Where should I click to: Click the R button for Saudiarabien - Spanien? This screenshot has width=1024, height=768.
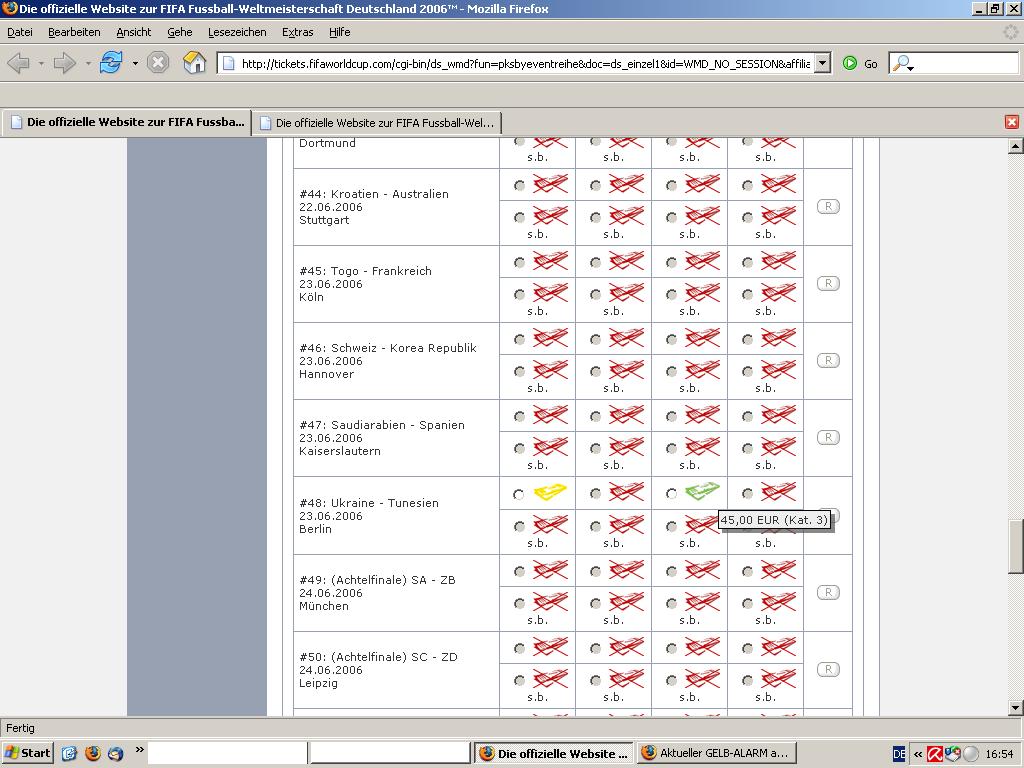(828, 438)
